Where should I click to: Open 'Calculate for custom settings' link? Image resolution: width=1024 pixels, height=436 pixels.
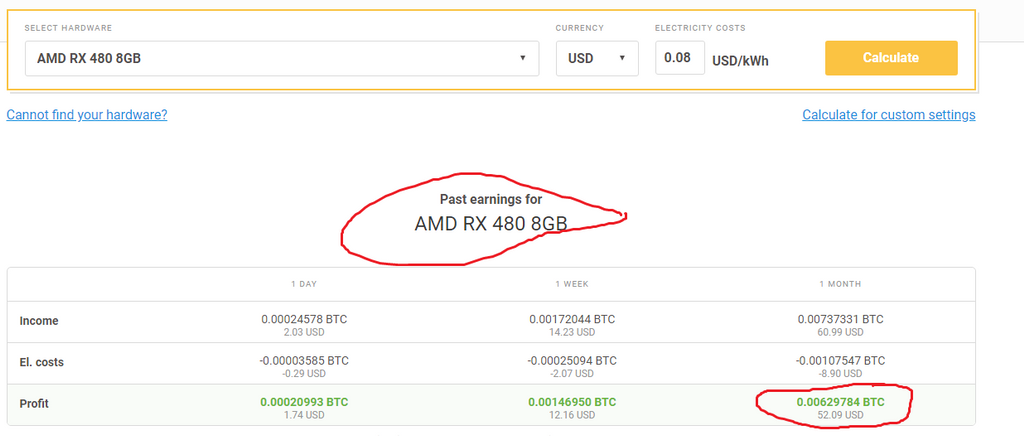[x=889, y=115]
